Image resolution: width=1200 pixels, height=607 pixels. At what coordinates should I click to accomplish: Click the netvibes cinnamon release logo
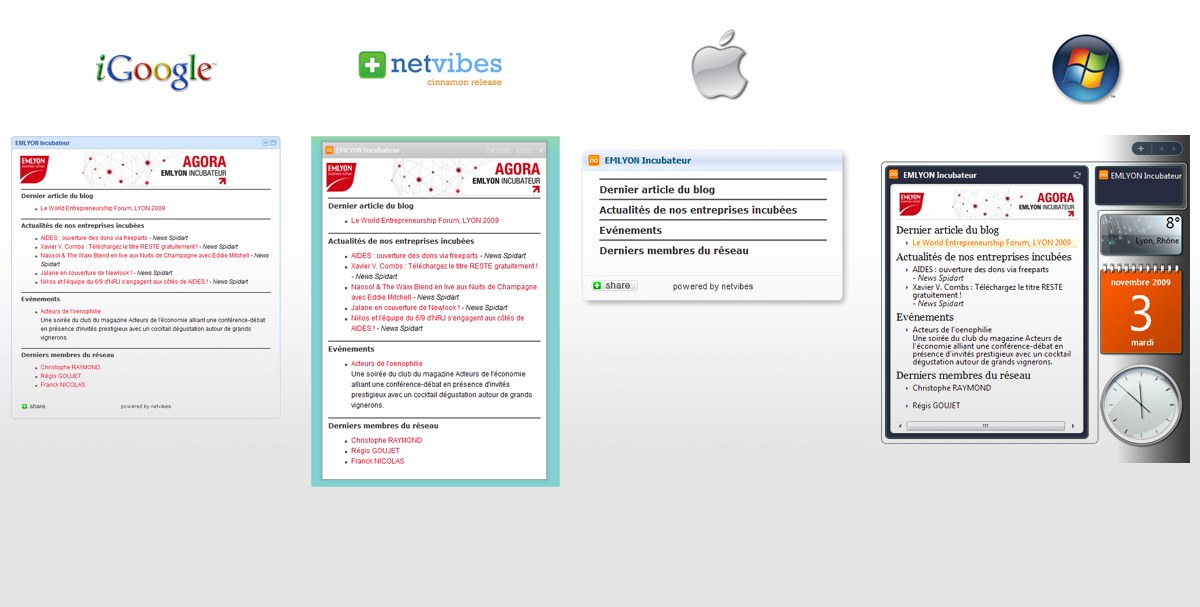point(430,68)
